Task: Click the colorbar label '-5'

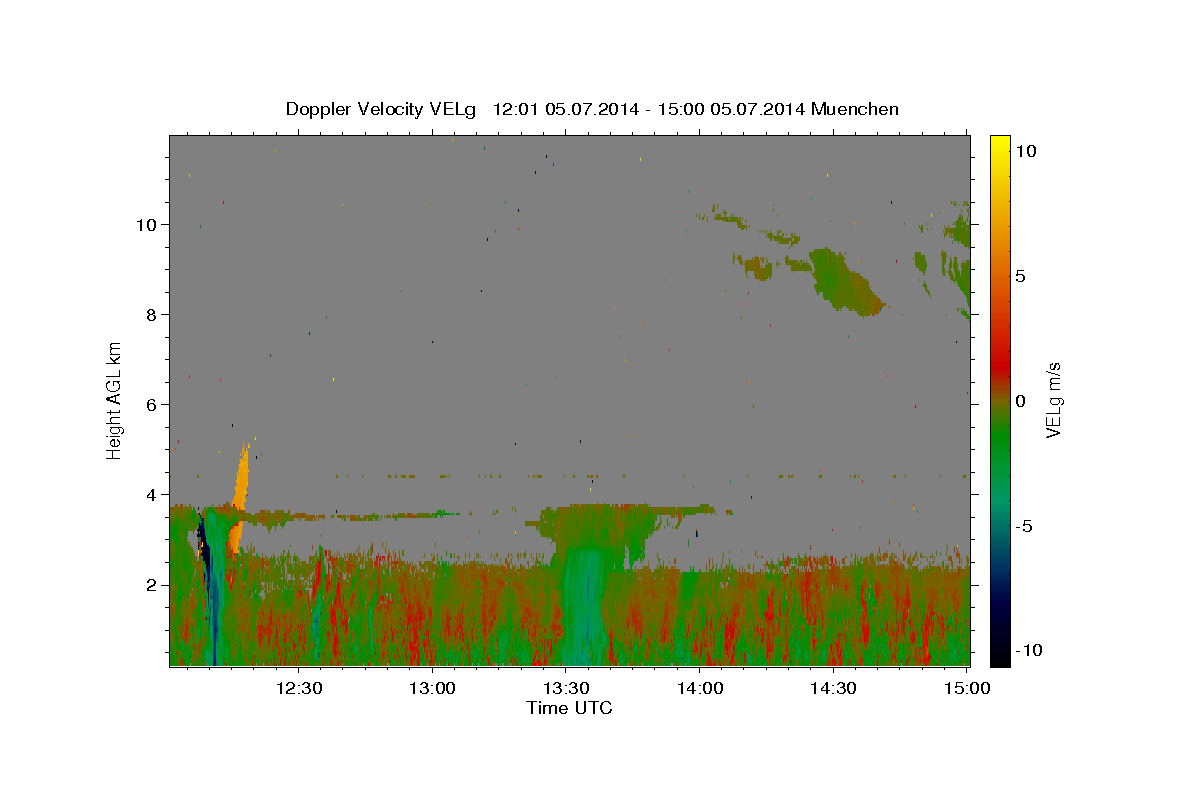Action: pyautogui.click(x=1024, y=526)
